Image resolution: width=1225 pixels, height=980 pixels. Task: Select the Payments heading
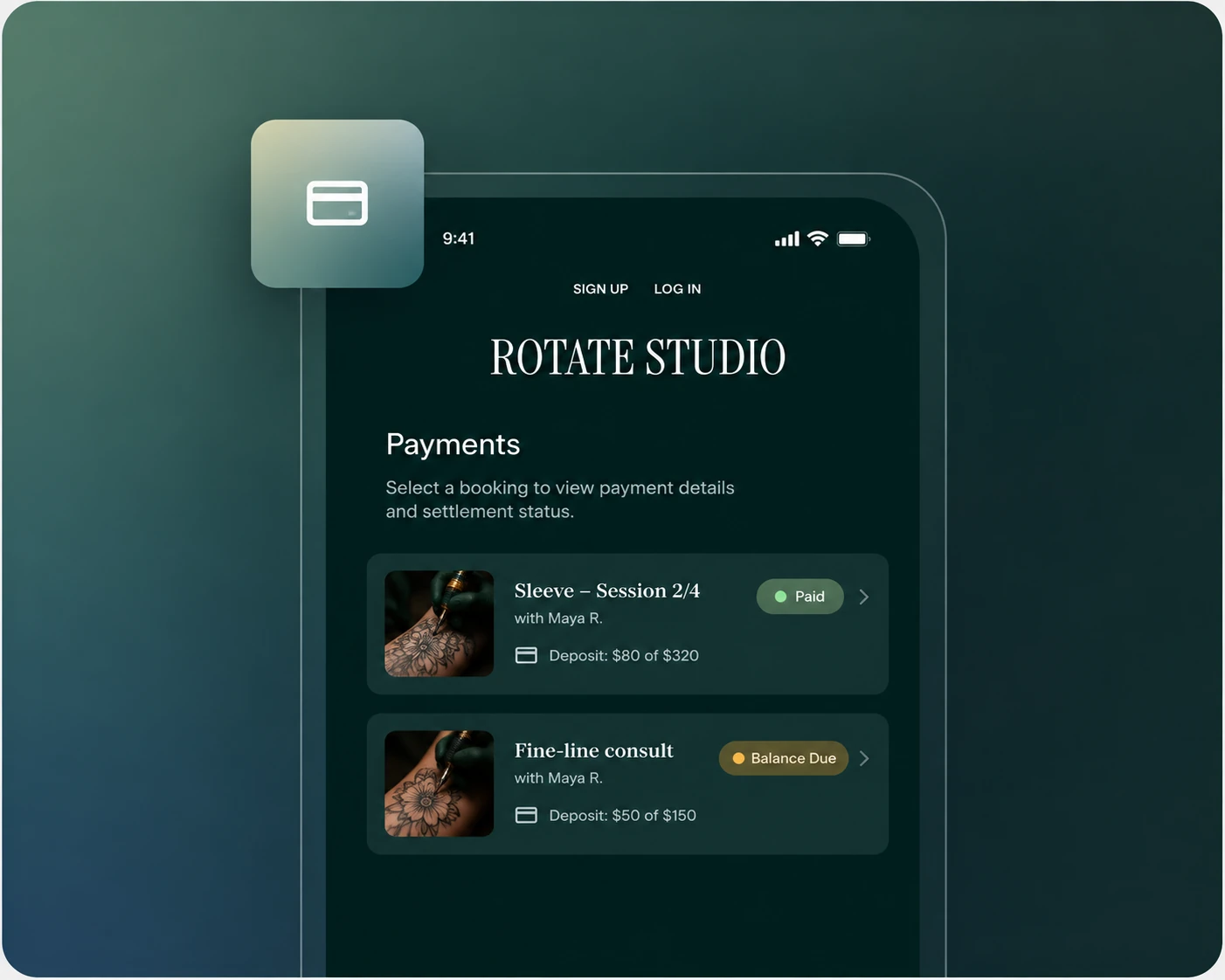click(453, 445)
